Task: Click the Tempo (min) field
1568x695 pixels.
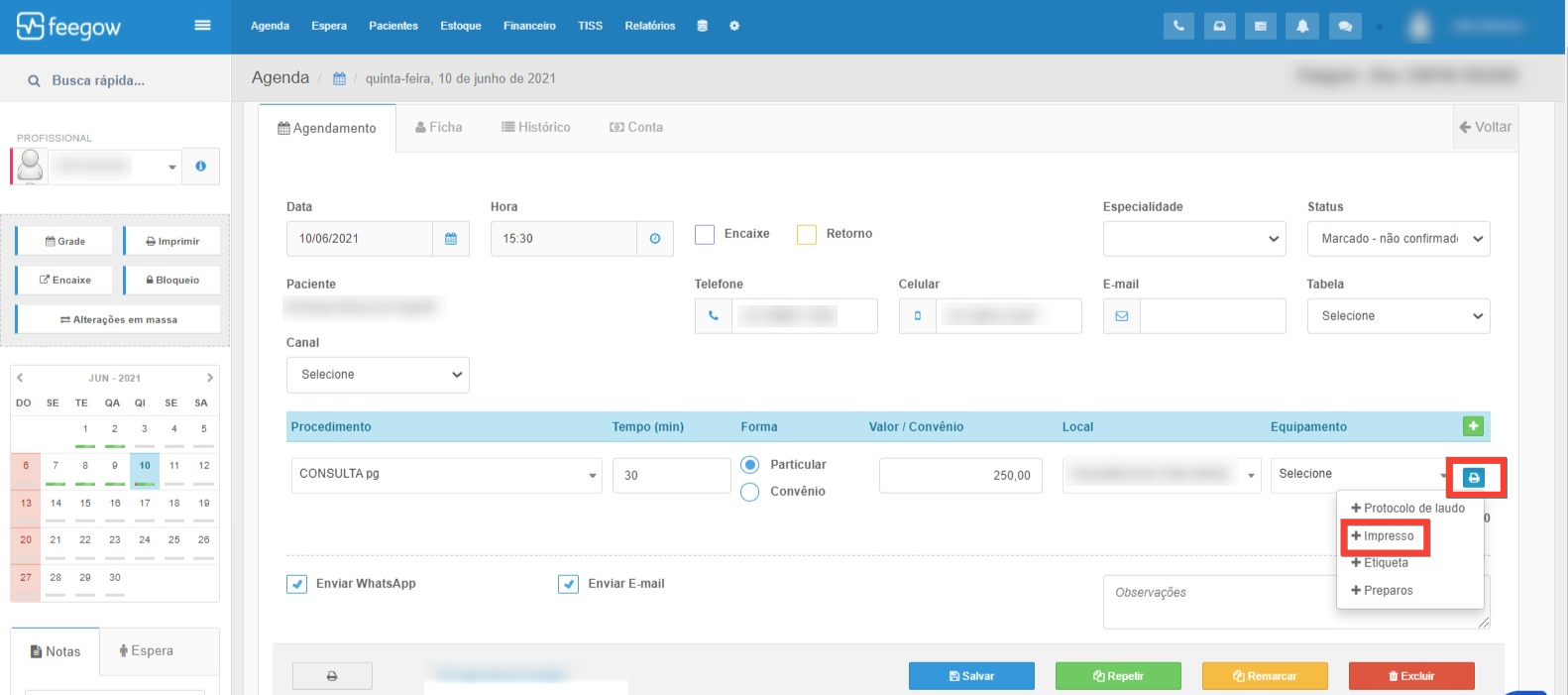Action: click(x=671, y=476)
